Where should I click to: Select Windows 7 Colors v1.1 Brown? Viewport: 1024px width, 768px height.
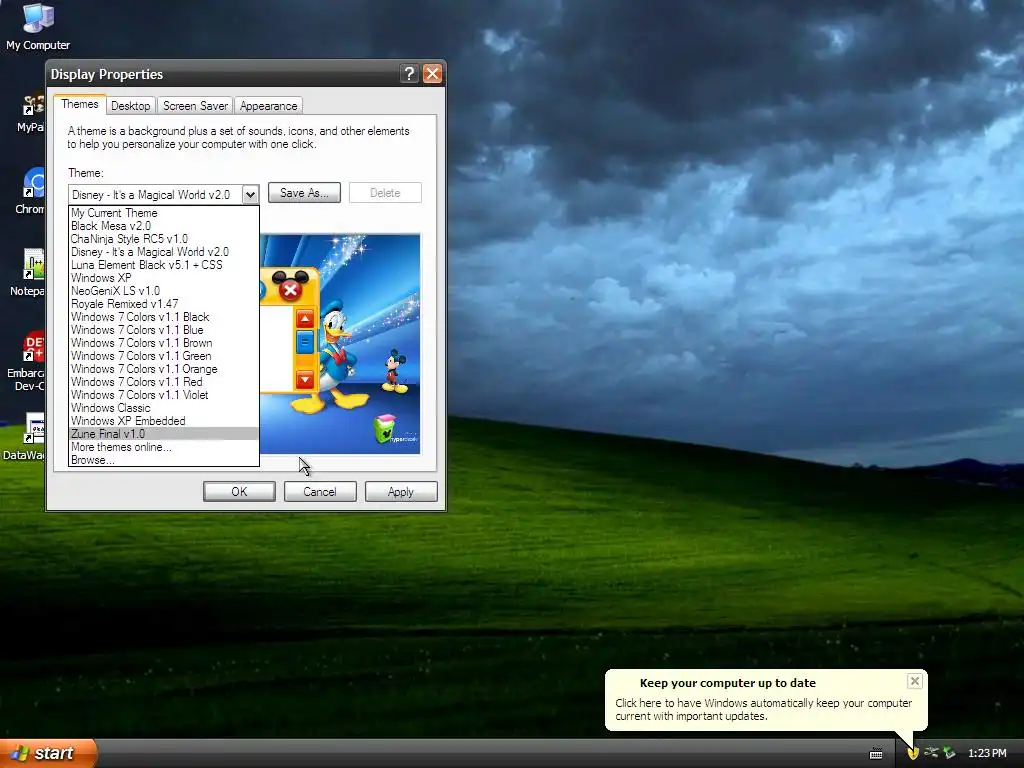point(164,344)
